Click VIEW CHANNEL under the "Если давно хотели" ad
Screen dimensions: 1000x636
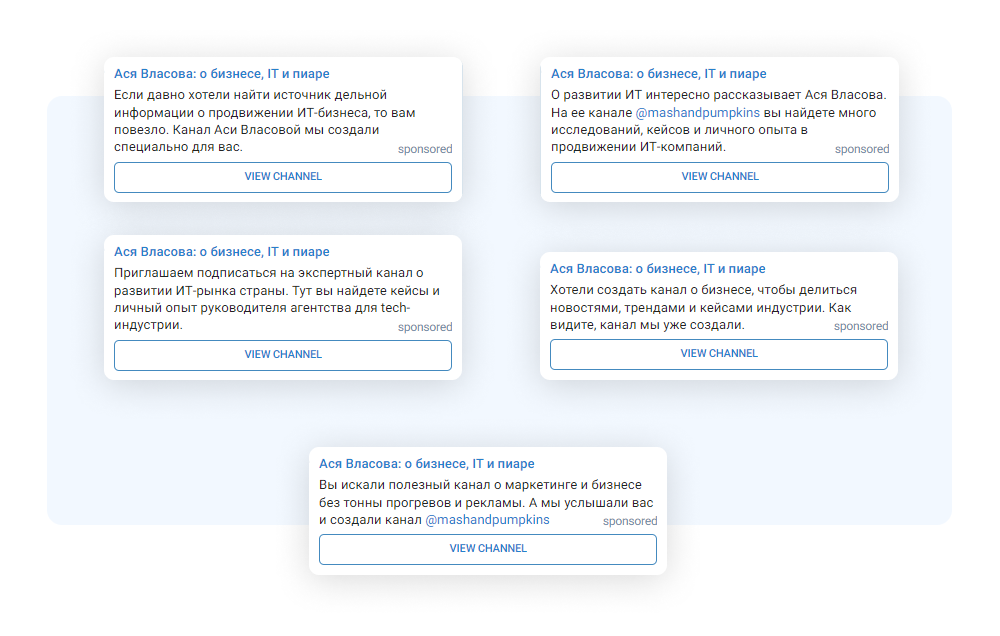283,177
